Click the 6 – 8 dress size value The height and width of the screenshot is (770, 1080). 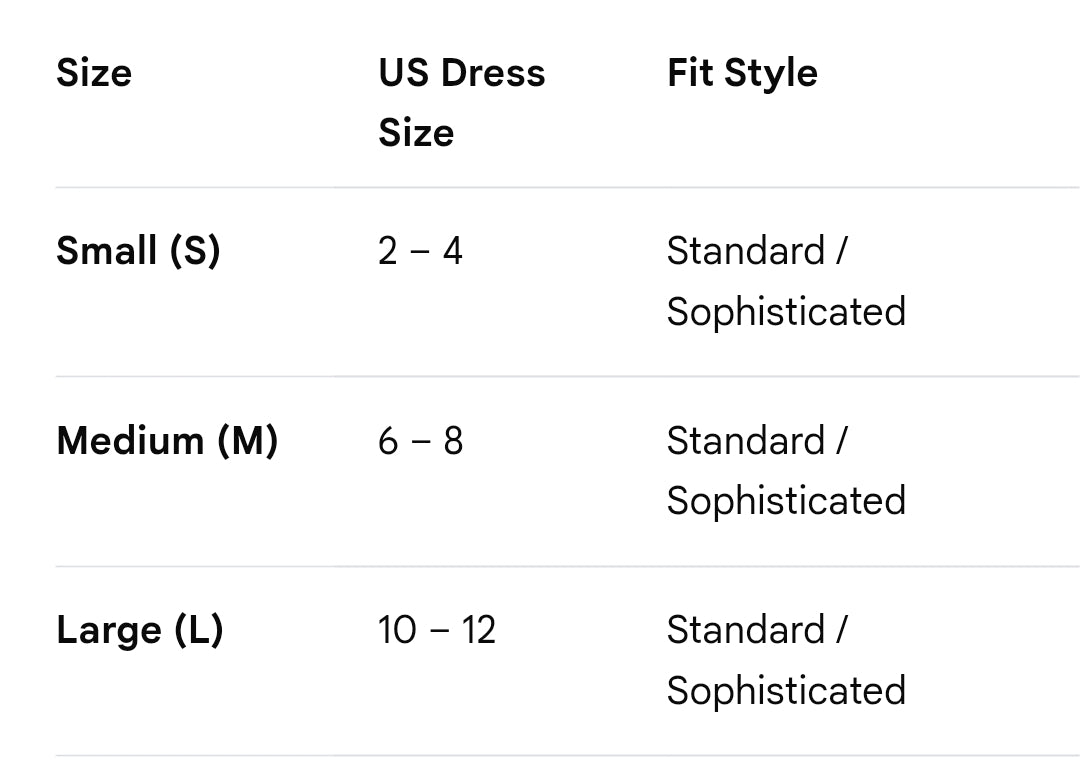click(420, 441)
